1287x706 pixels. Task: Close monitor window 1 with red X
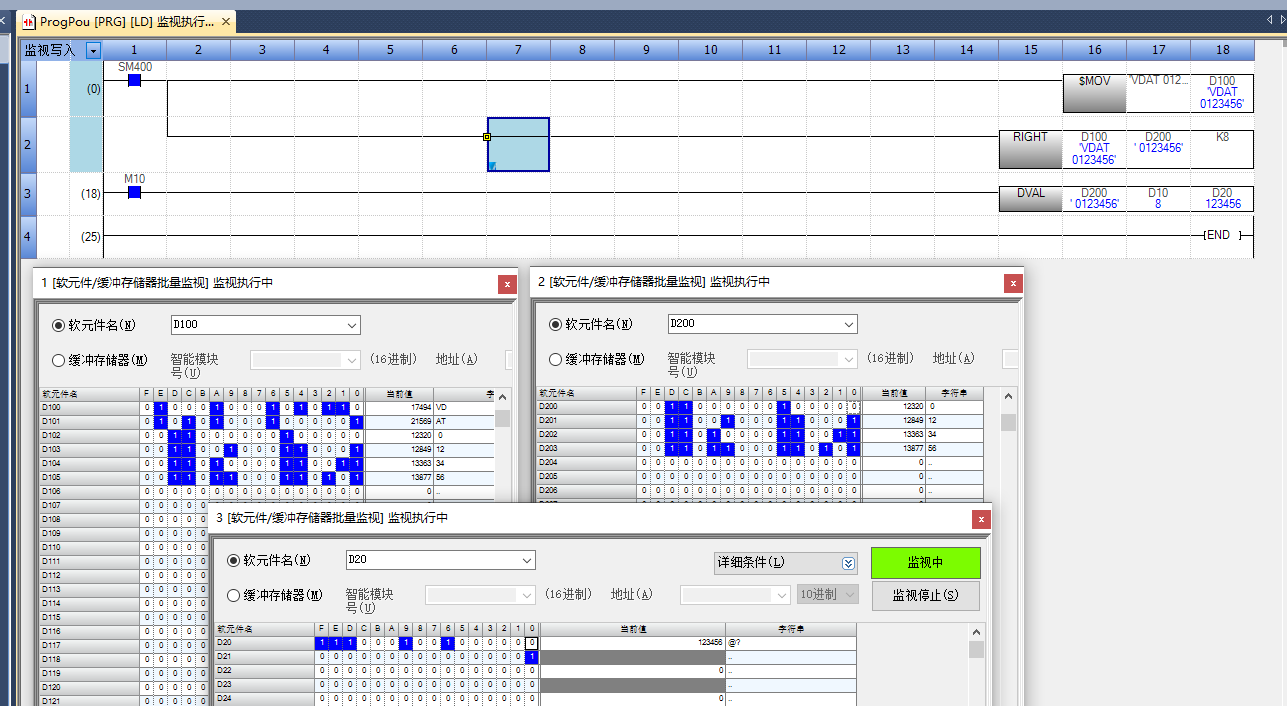[x=507, y=284]
